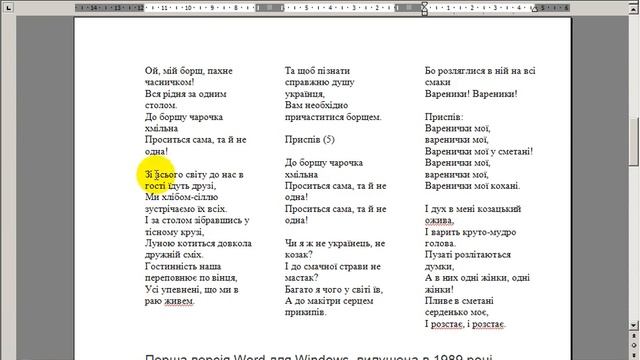Image resolution: width=640 pixels, height=360 pixels.
Task: Click the line 'гості їдуть друзі,'
Action: point(180,186)
